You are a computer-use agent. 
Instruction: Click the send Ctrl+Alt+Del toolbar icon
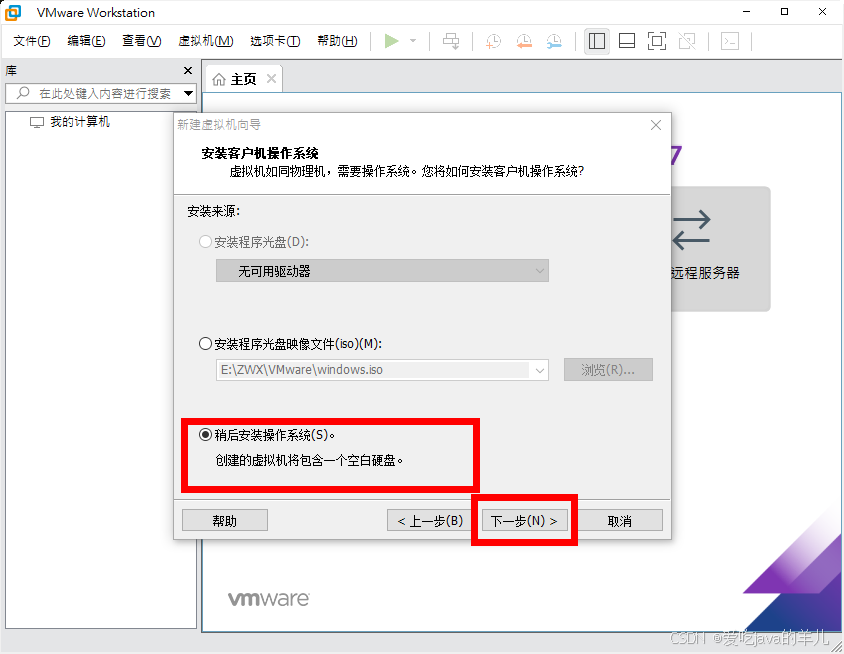451,41
